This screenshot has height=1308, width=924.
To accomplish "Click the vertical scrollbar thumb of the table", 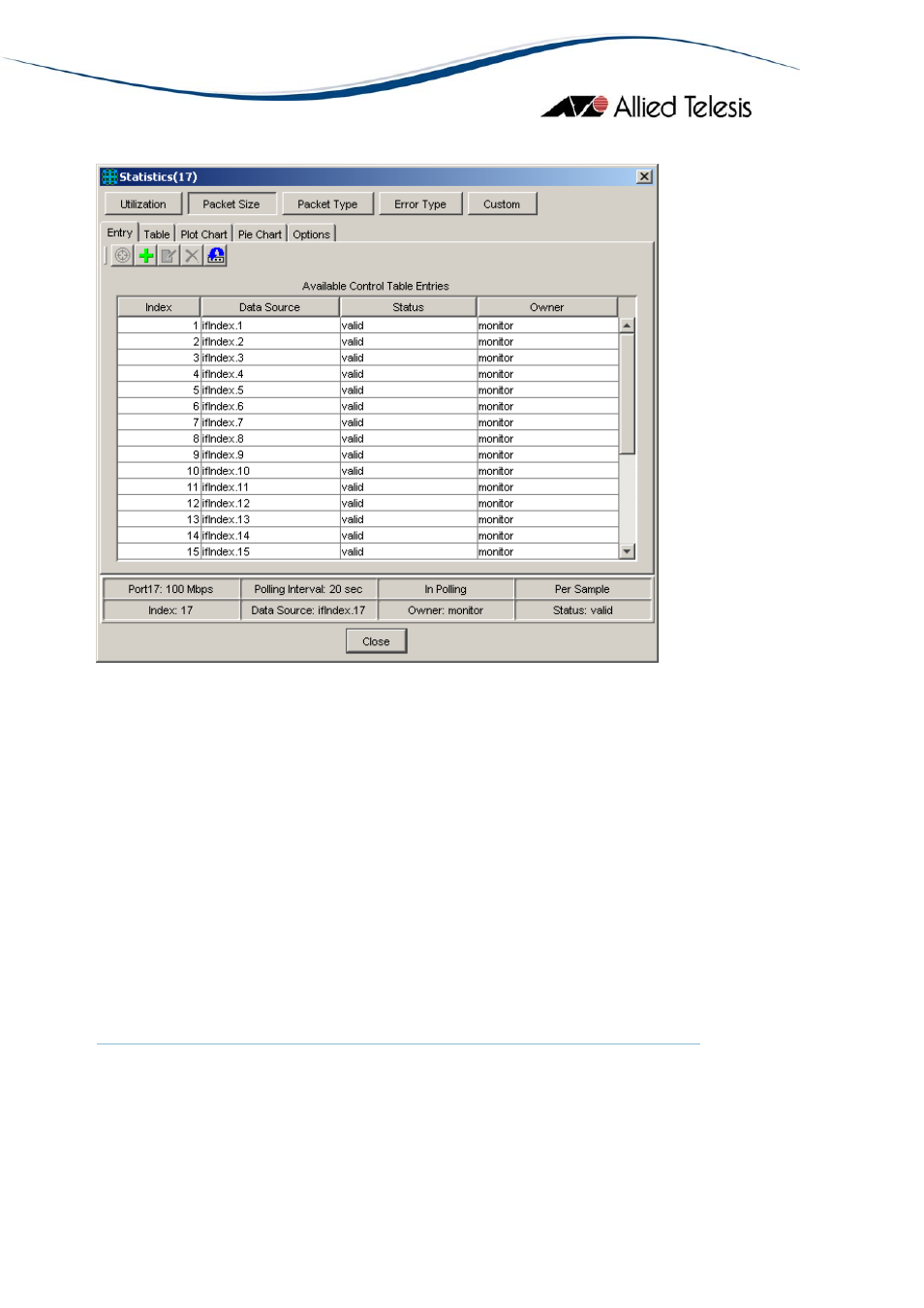I will [x=627, y=393].
